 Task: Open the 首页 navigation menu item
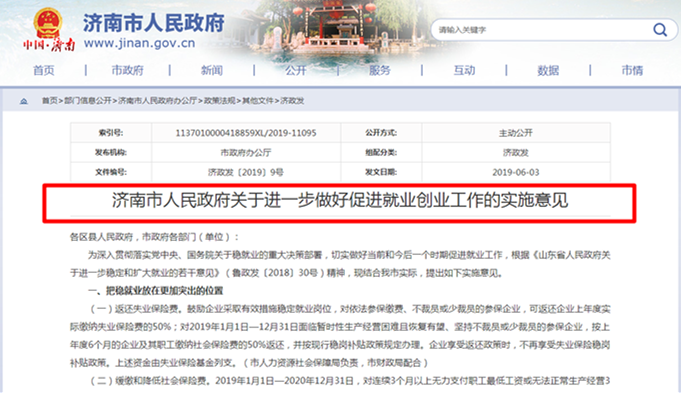click(x=44, y=70)
